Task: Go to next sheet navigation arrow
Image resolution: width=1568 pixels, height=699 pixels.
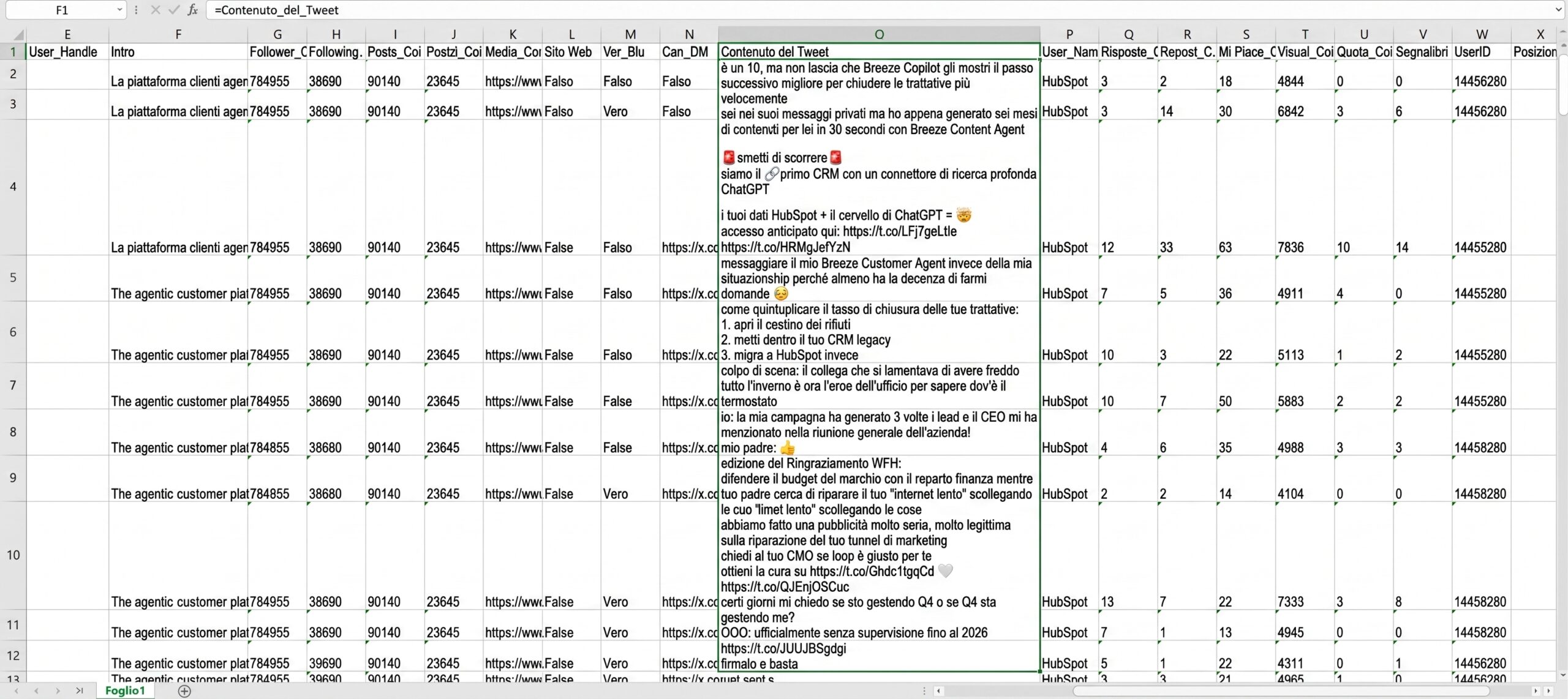Action: point(58,691)
